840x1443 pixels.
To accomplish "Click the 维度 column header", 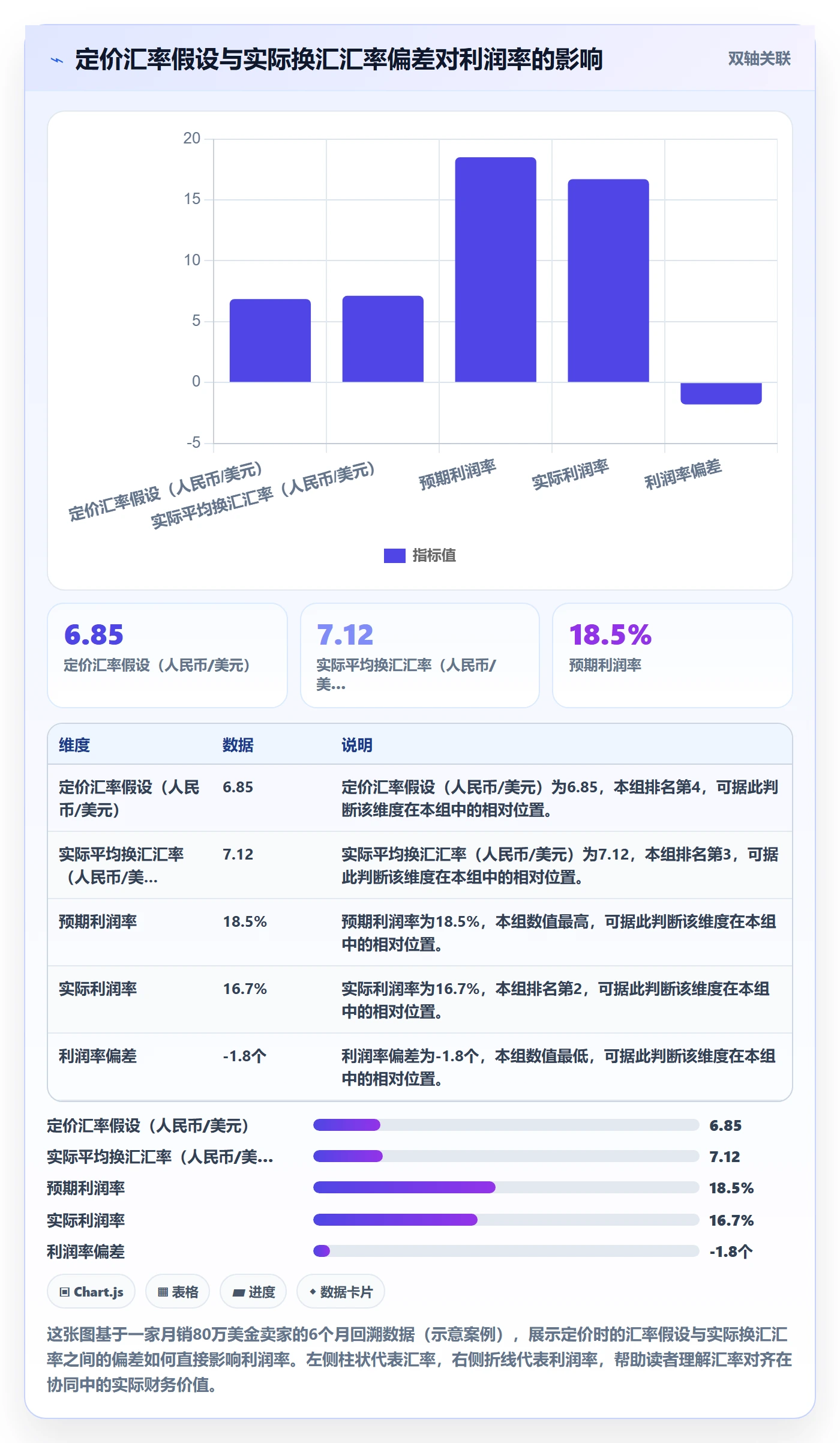I will 74,745.
